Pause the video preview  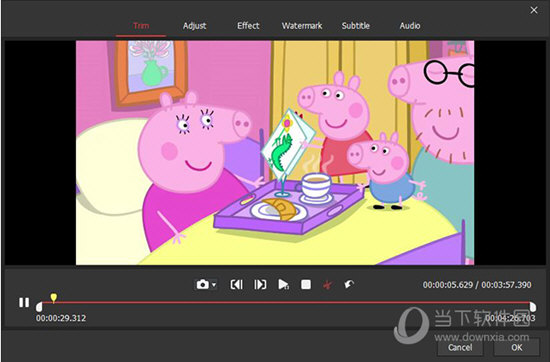click(24, 302)
